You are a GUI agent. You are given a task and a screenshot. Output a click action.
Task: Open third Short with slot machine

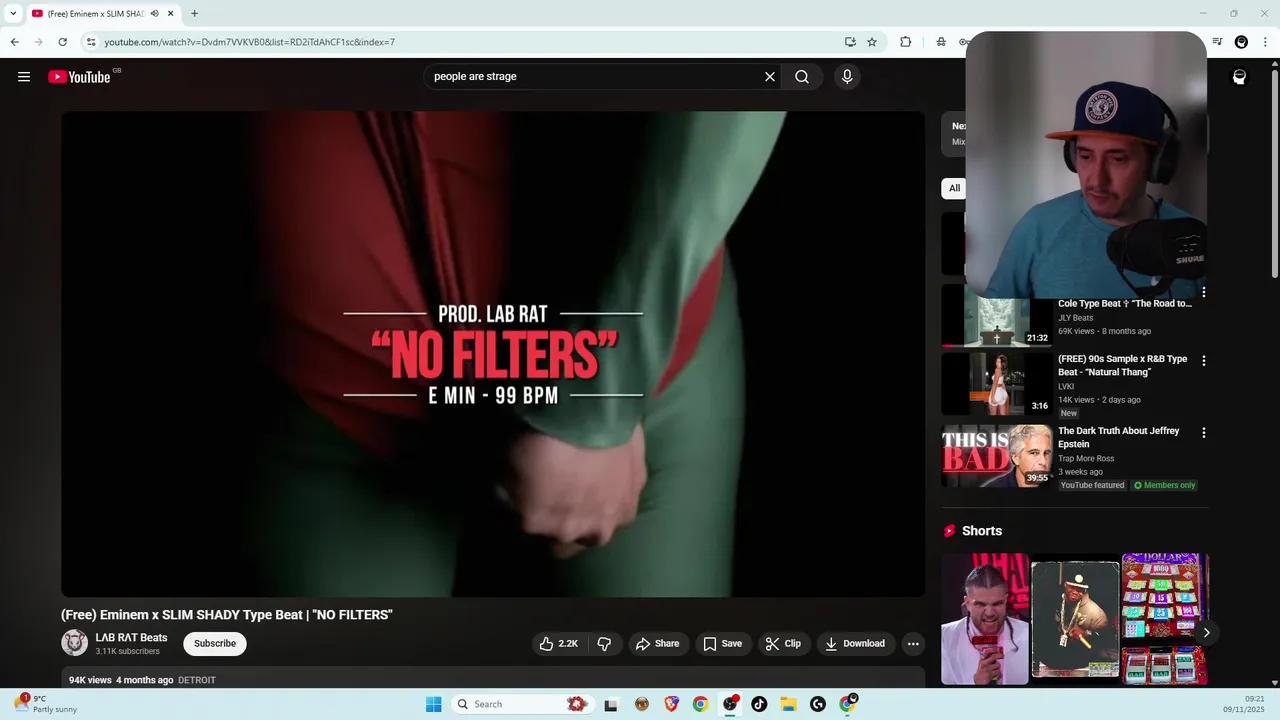click(x=1165, y=619)
